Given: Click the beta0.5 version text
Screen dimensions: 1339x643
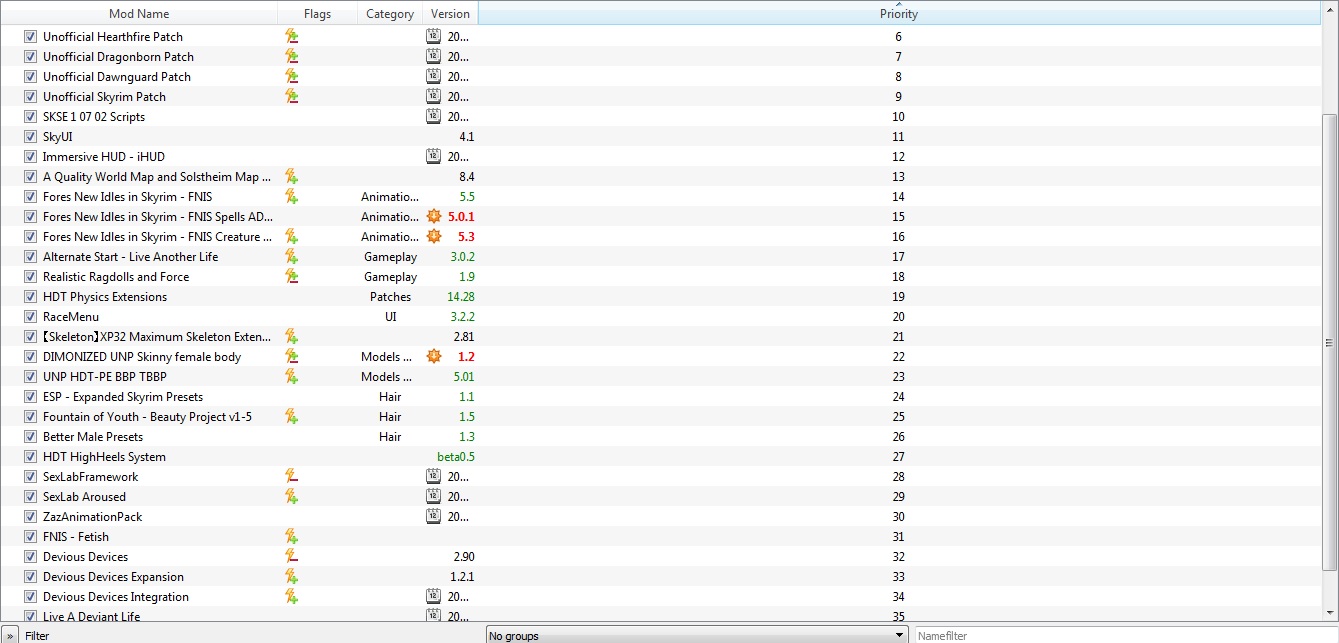Looking at the screenshot, I should coord(456,456).
